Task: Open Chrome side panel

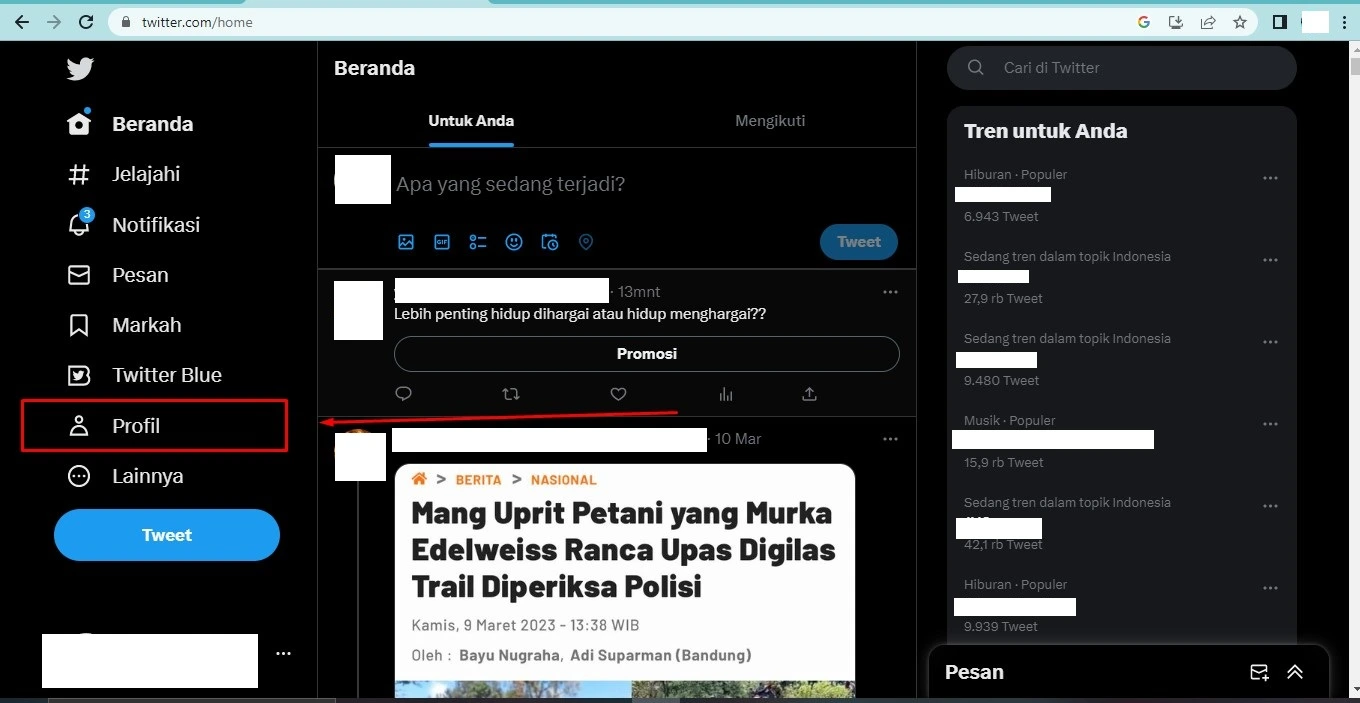Action: pyautogui.click(x=1280, y=22)
